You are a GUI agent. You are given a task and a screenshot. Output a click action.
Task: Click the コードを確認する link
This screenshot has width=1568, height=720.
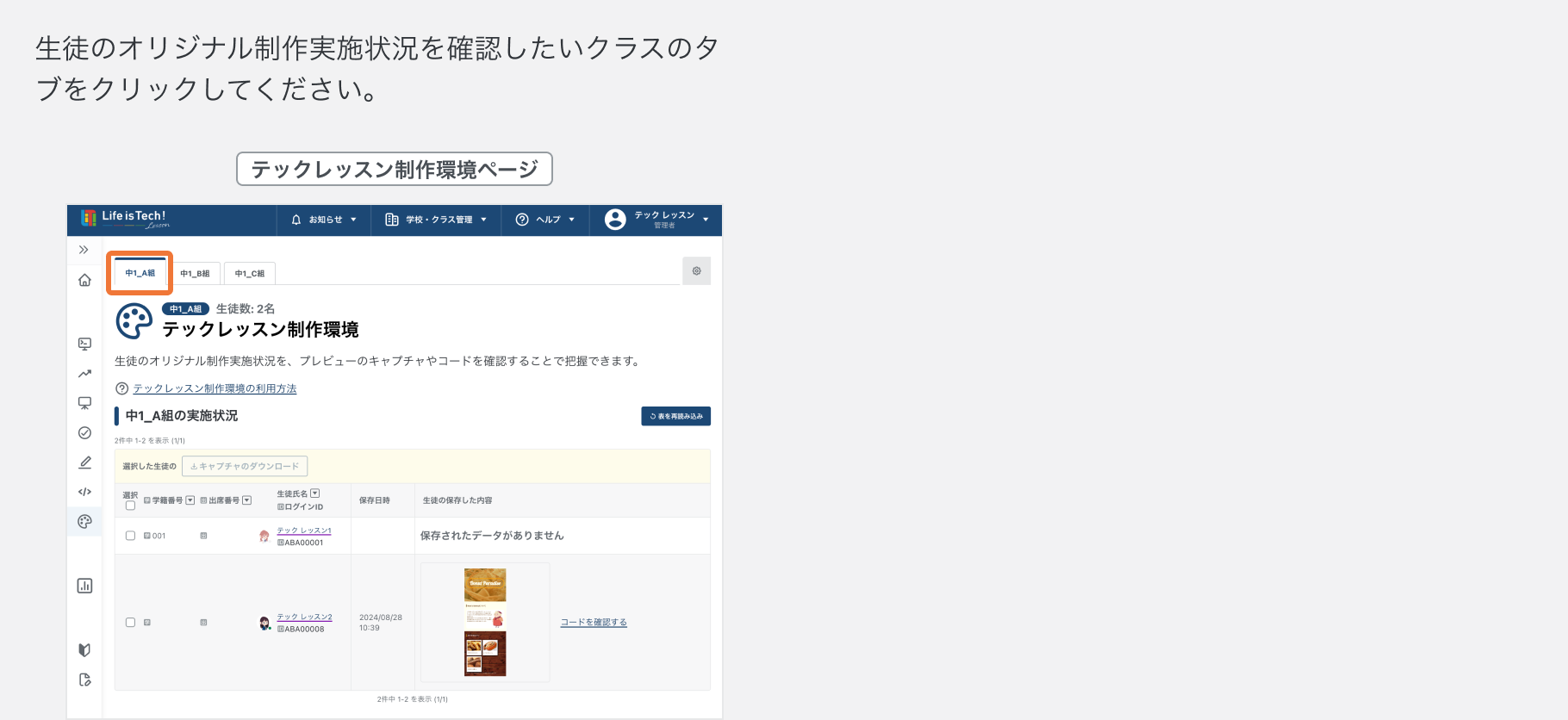tap(594, 622)
